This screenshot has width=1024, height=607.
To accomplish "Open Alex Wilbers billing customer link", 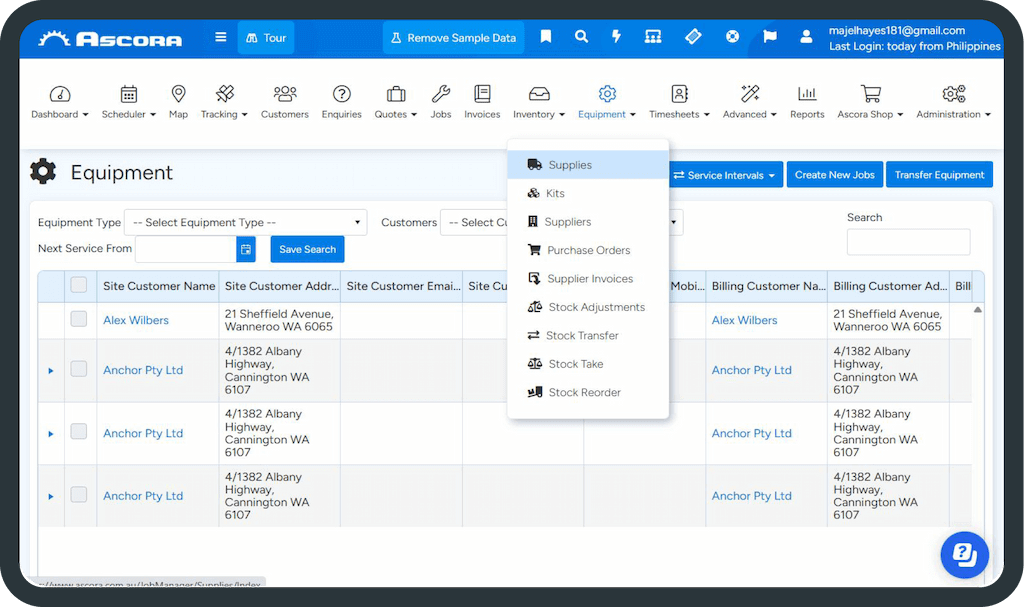I will click(744, 320).
